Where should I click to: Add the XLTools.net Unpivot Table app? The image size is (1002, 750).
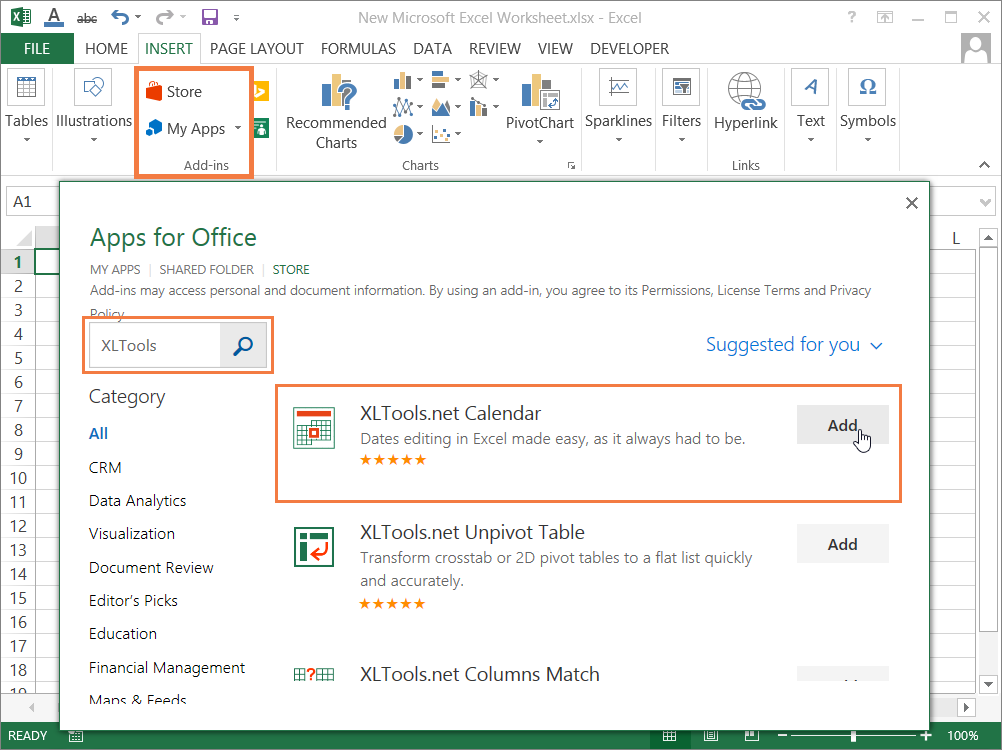click(842, 544)
